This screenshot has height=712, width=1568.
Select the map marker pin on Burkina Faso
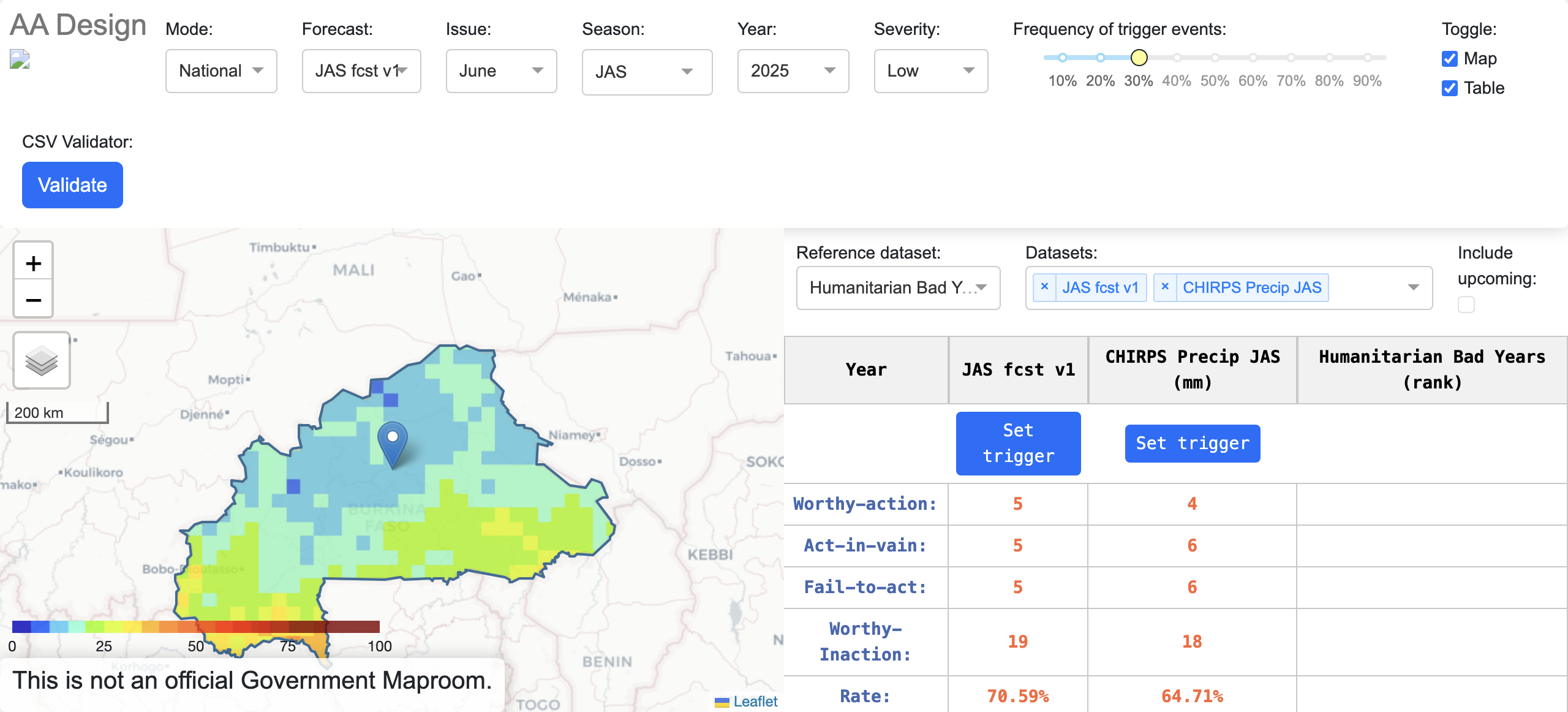pos(392,438)
